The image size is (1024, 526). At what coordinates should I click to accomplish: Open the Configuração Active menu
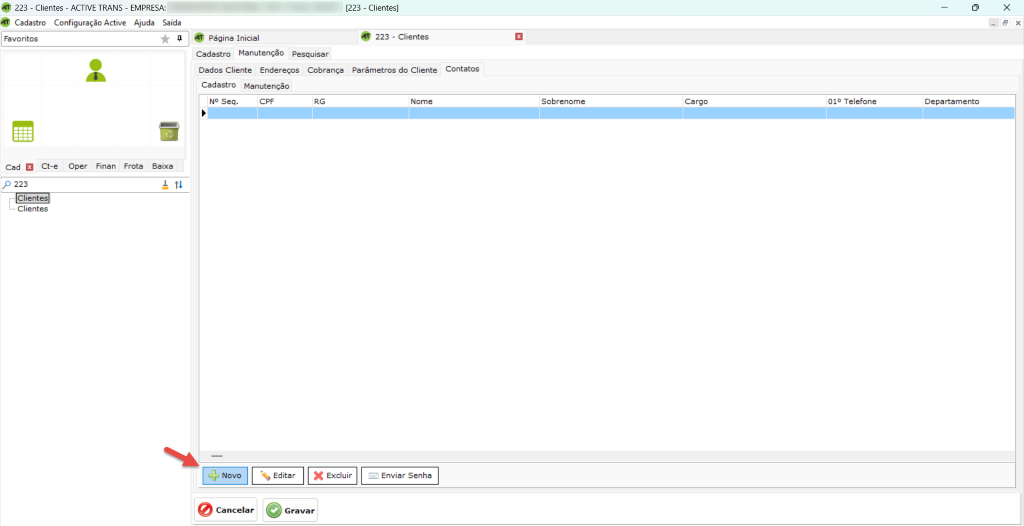pyautogui.click(x=90, y=22)
